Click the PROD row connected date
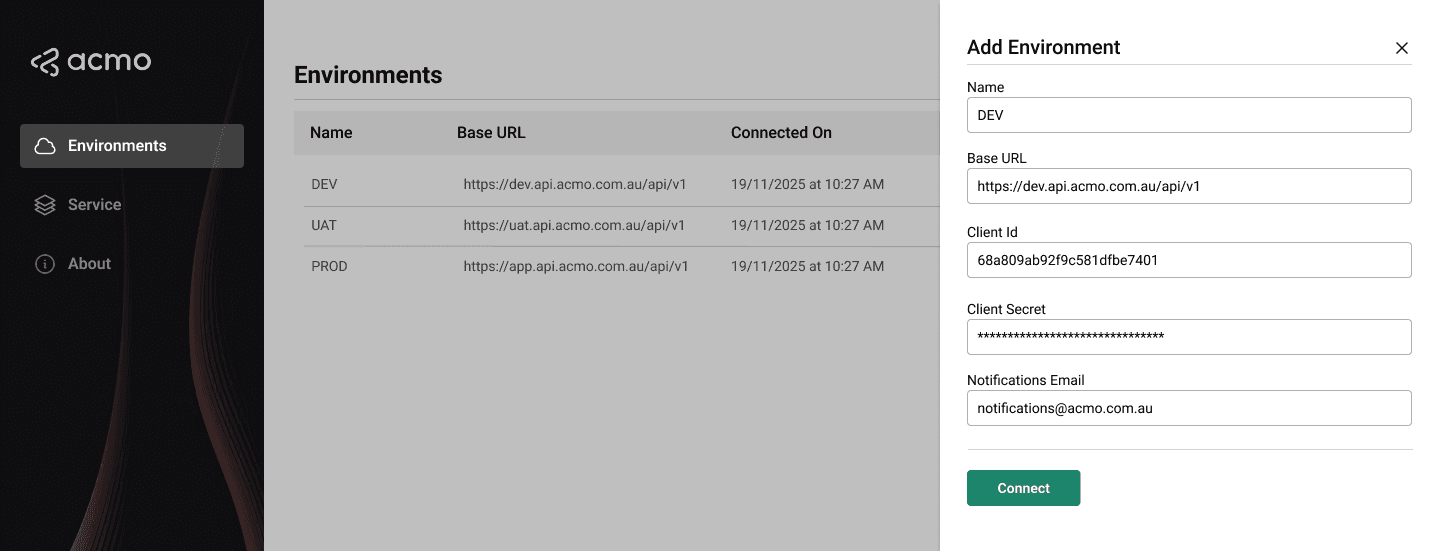This screenshot has width=1440, height=551. (807, 267)
